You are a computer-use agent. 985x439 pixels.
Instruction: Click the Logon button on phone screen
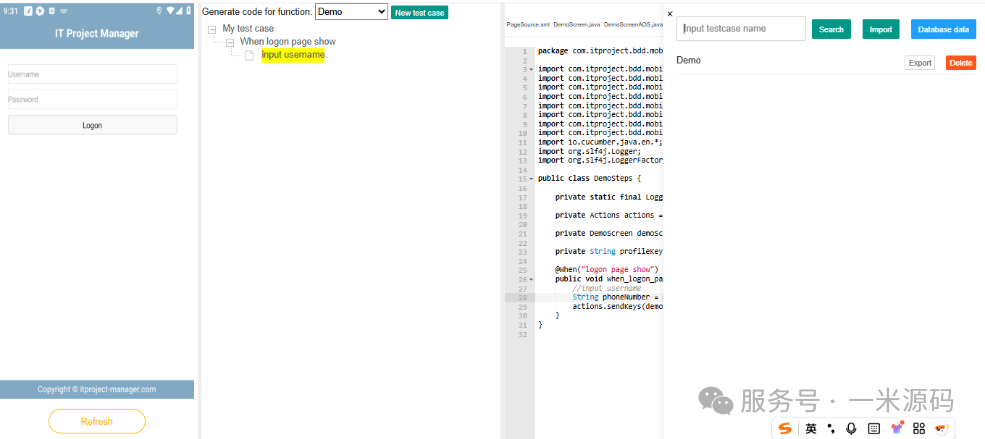[x=92, y=125]
